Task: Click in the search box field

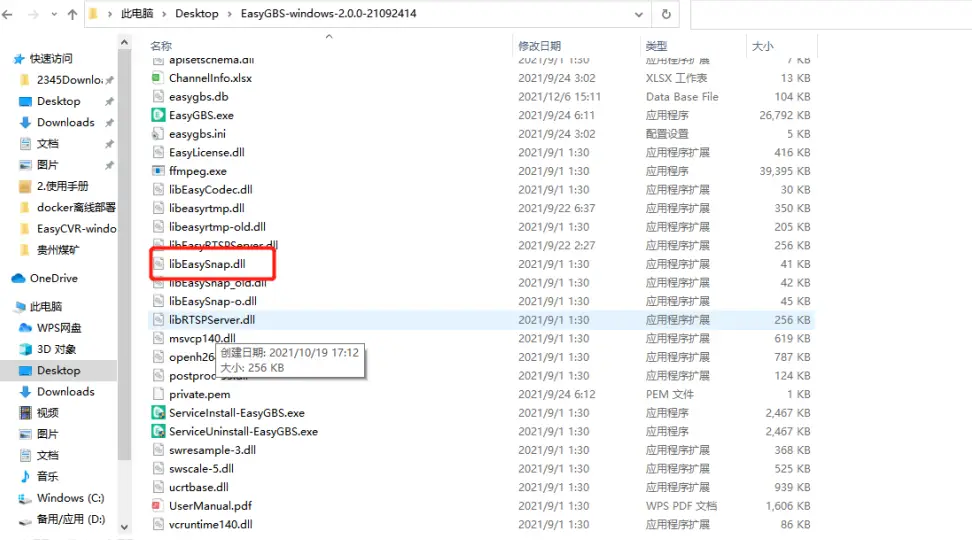Action: point(830,15)
